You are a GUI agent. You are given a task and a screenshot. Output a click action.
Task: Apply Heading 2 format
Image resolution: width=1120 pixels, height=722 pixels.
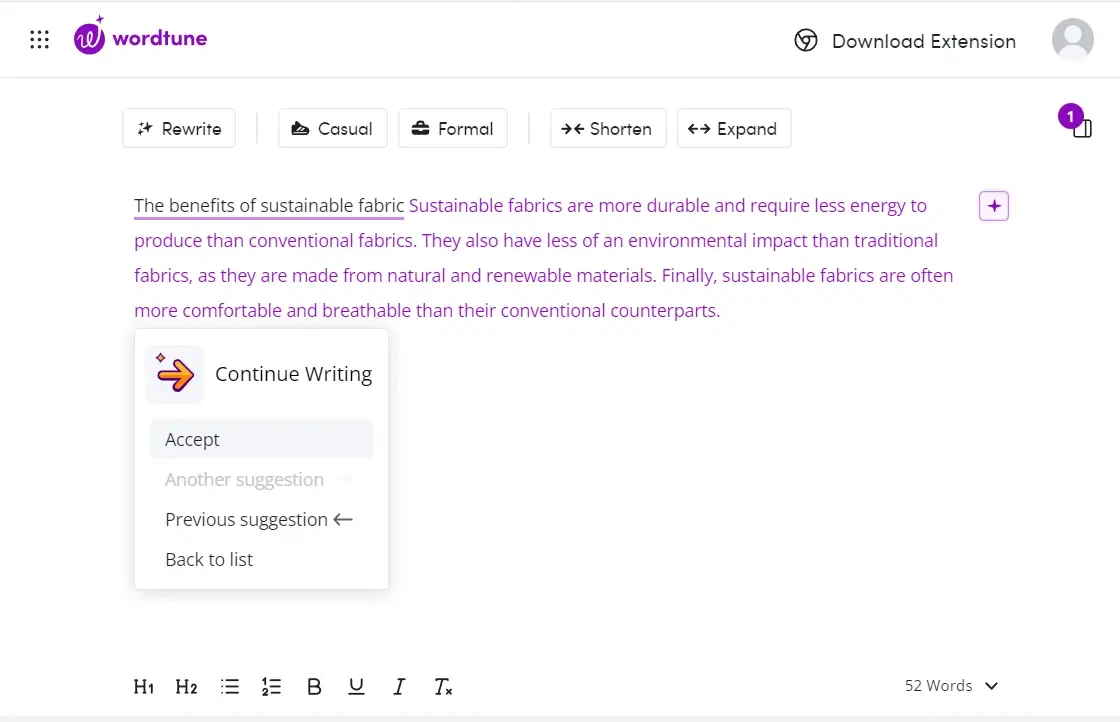[x=186, y=687]
